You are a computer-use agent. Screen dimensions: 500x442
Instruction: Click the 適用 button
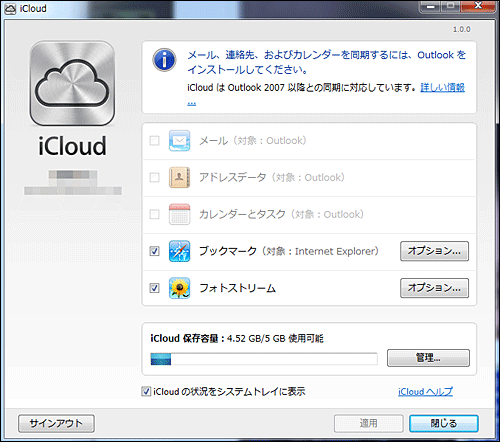pos(369,424)
